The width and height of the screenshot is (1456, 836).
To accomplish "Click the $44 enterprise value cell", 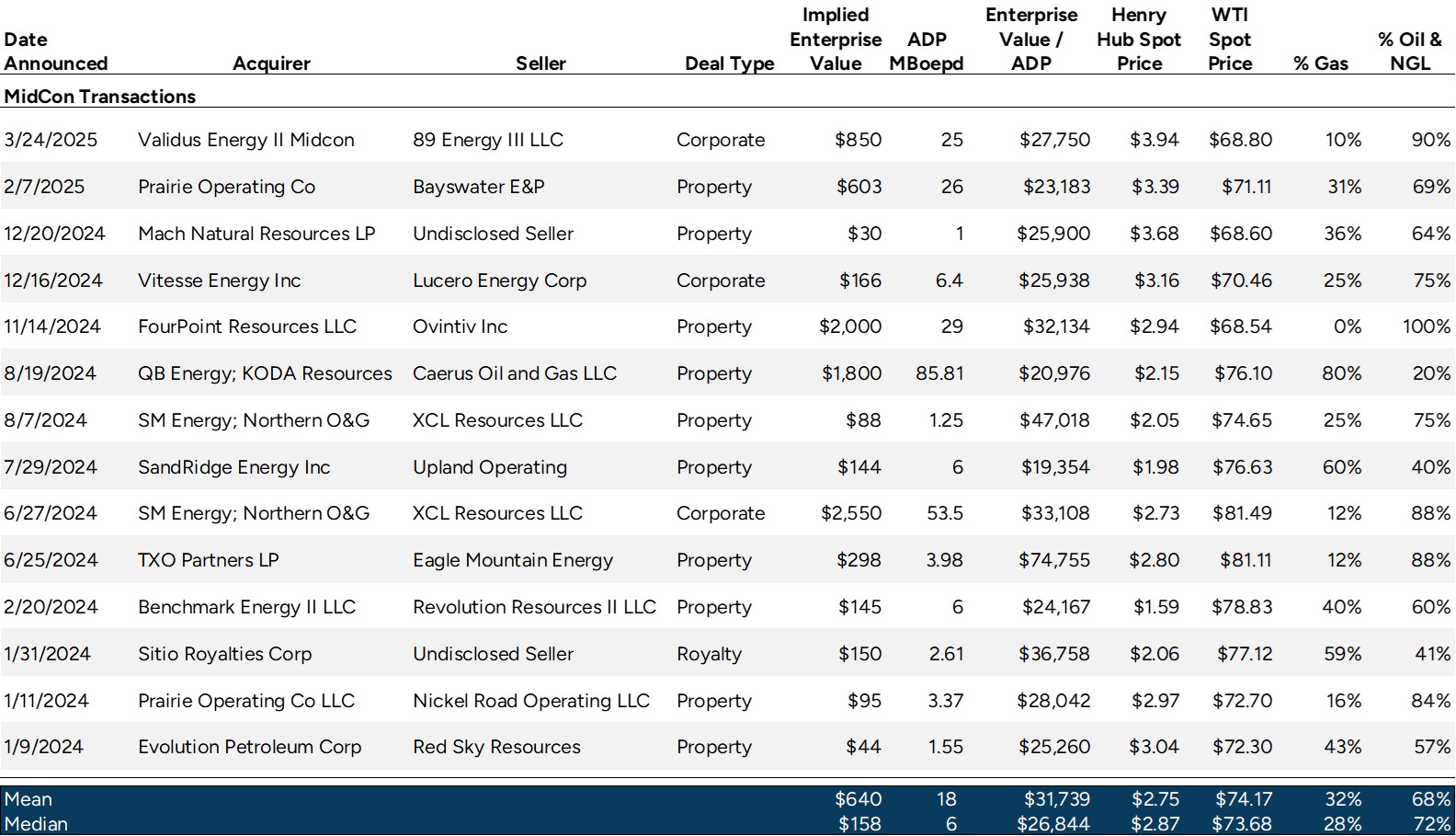I will point(863,747).
